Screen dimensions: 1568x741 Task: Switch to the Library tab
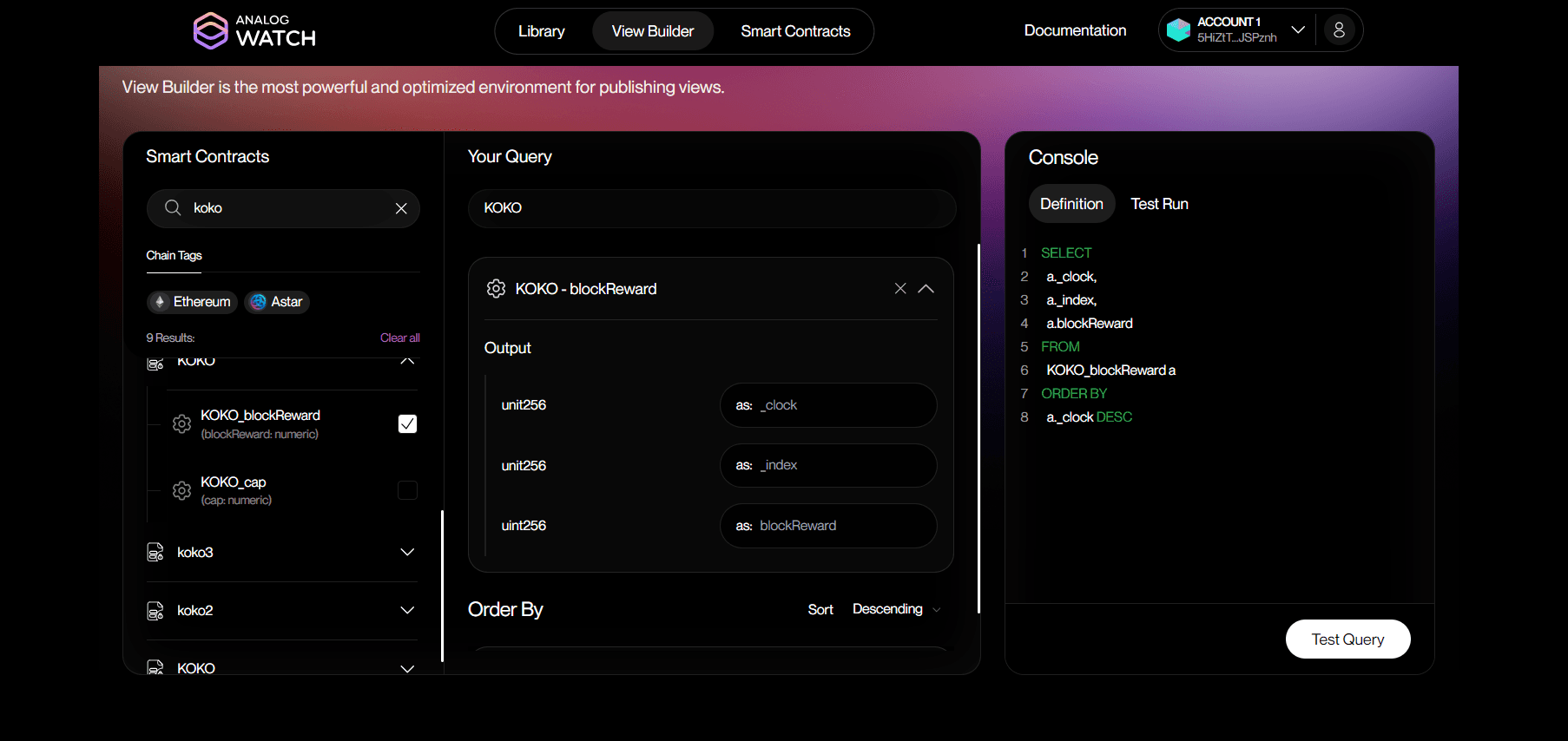tap(542, 31)
